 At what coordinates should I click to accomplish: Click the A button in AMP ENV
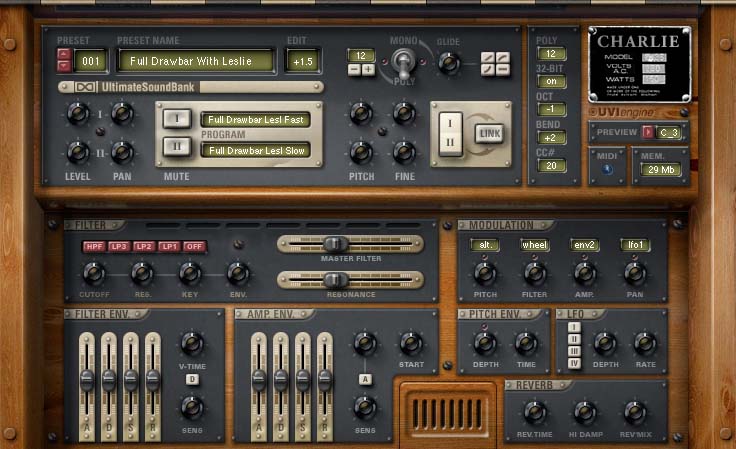(x=365, y=379)
